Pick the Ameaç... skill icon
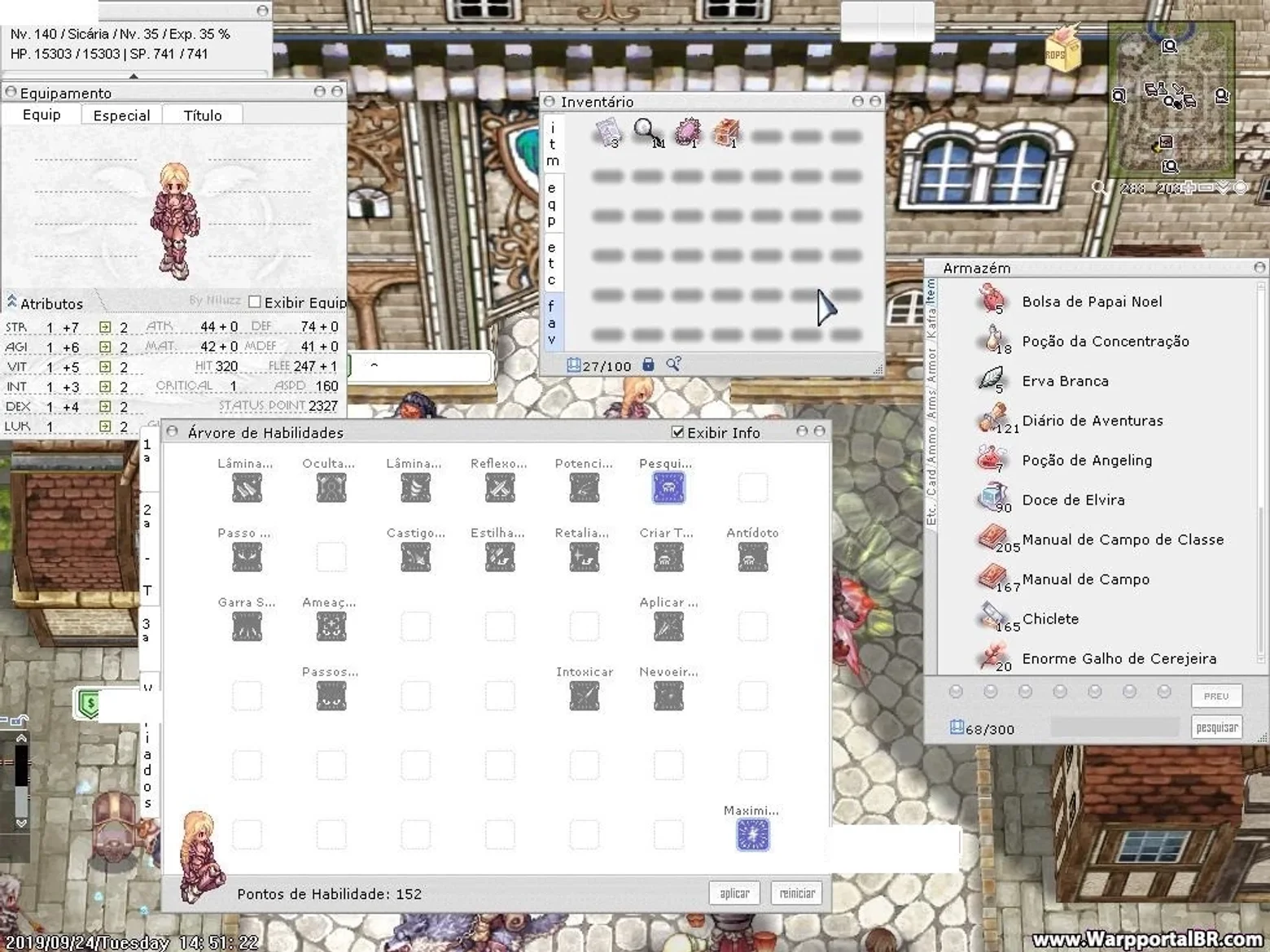Image resolution: width=1270 pixels, height=952 pixels. click(331, 627)
